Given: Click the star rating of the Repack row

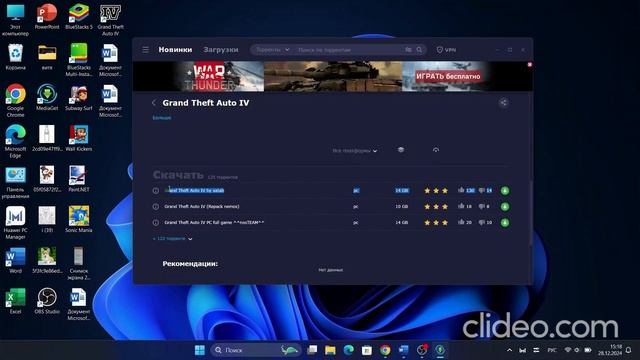Looking at the screenshot, I should [x=436, y=207].
